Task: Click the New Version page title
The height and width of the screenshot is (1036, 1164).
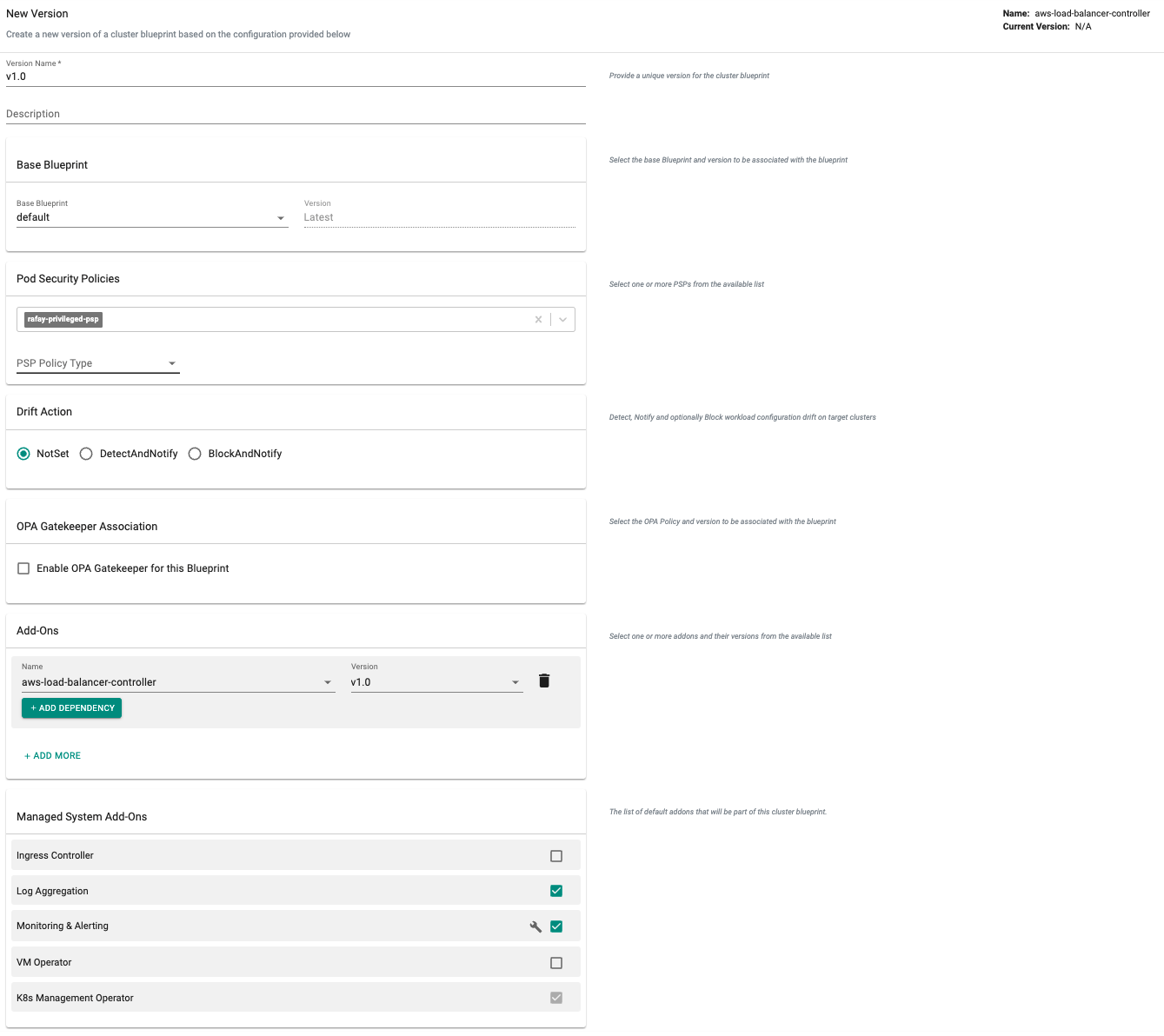Action: [37, 14]
